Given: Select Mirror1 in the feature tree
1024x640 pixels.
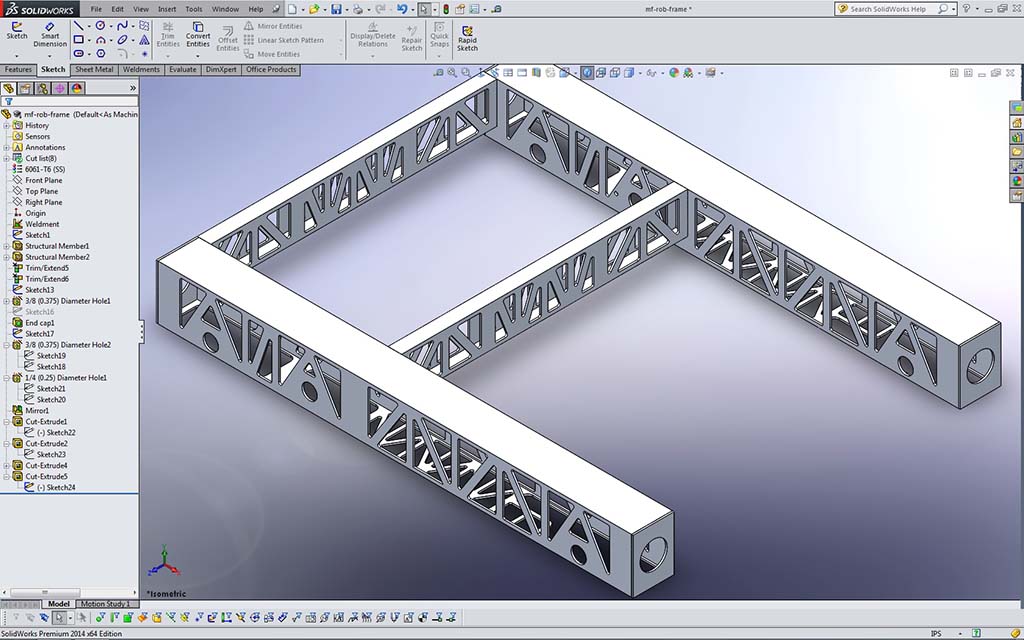Looking at the screenshot, I should point(38,410).
